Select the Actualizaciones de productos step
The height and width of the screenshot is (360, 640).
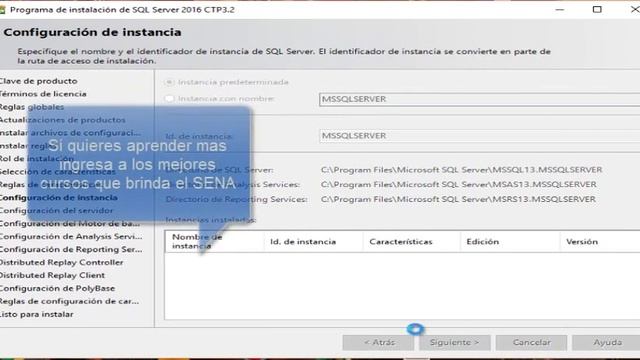click(62, 120)
